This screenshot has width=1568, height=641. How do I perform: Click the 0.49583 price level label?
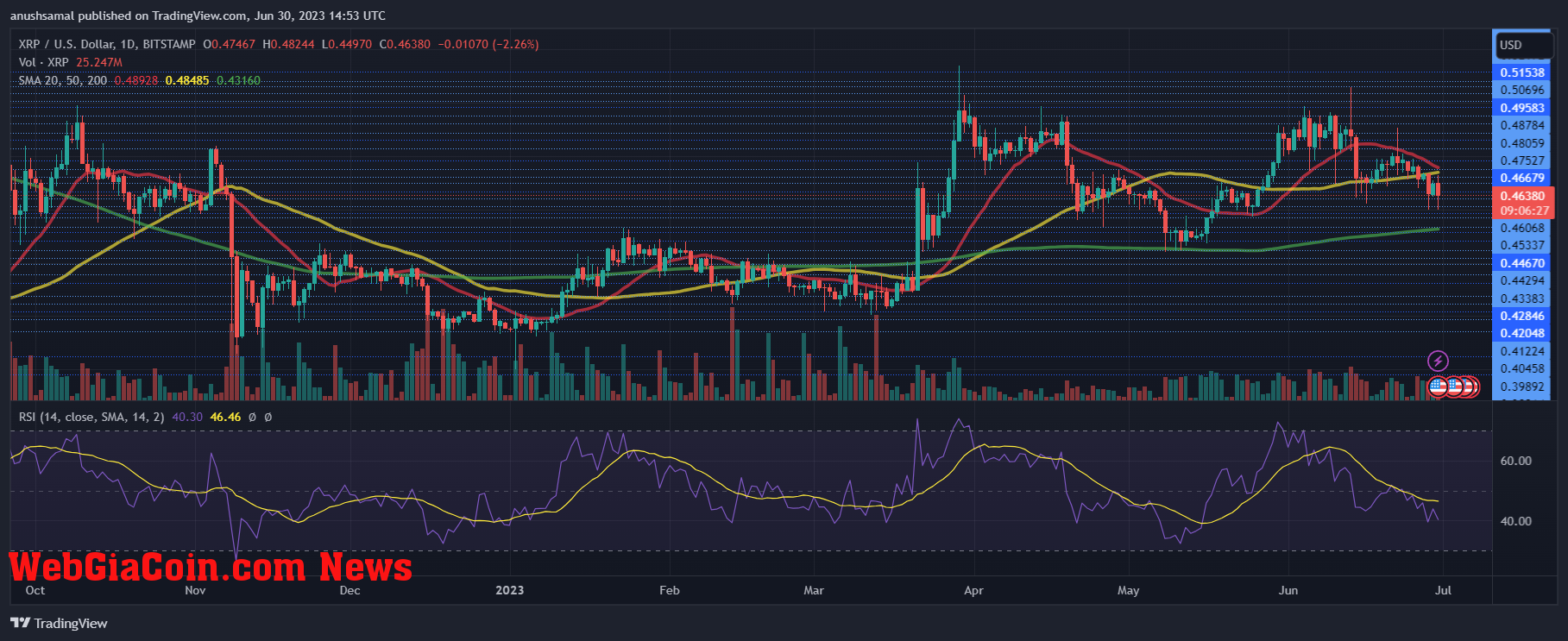point(1522,108)
